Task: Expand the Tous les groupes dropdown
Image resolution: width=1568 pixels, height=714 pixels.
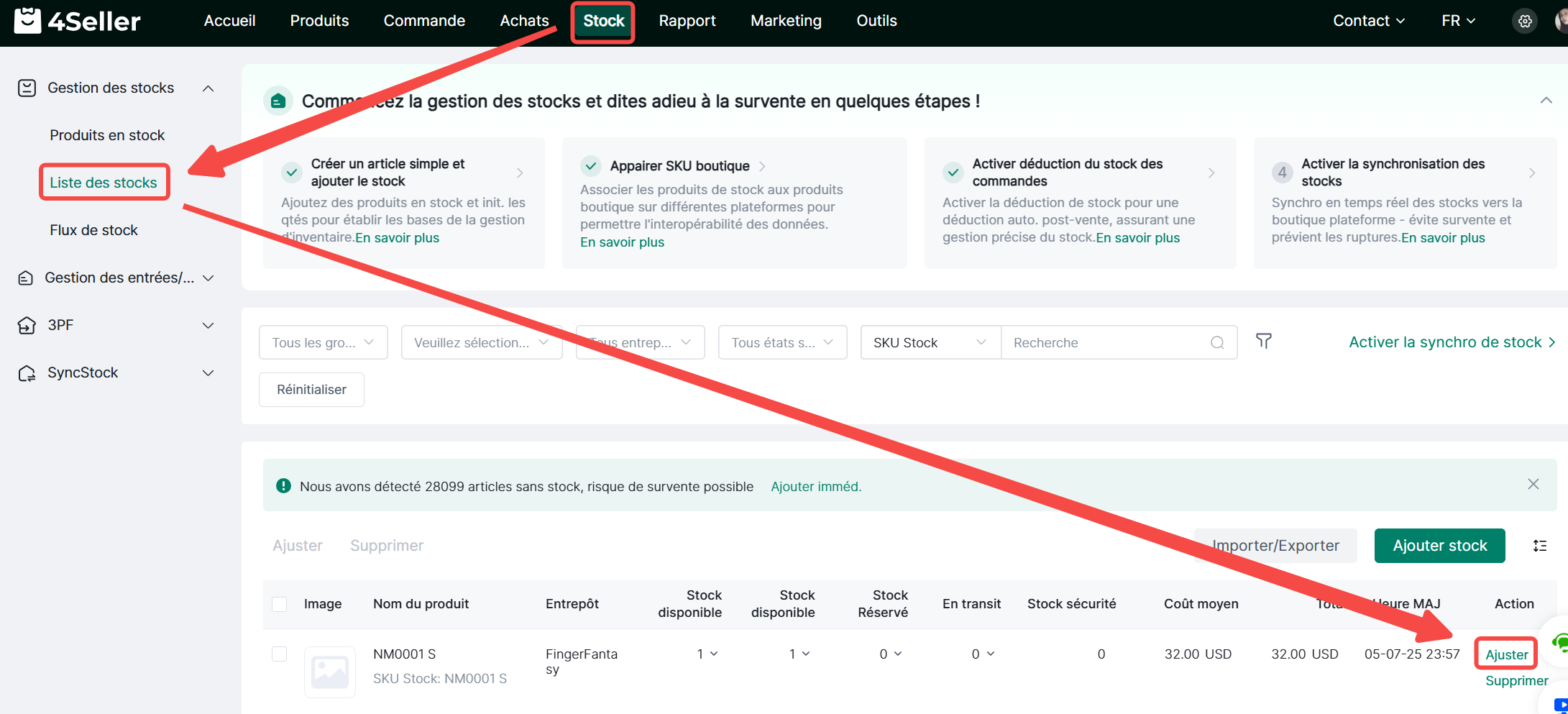Action: pos(323,343)
